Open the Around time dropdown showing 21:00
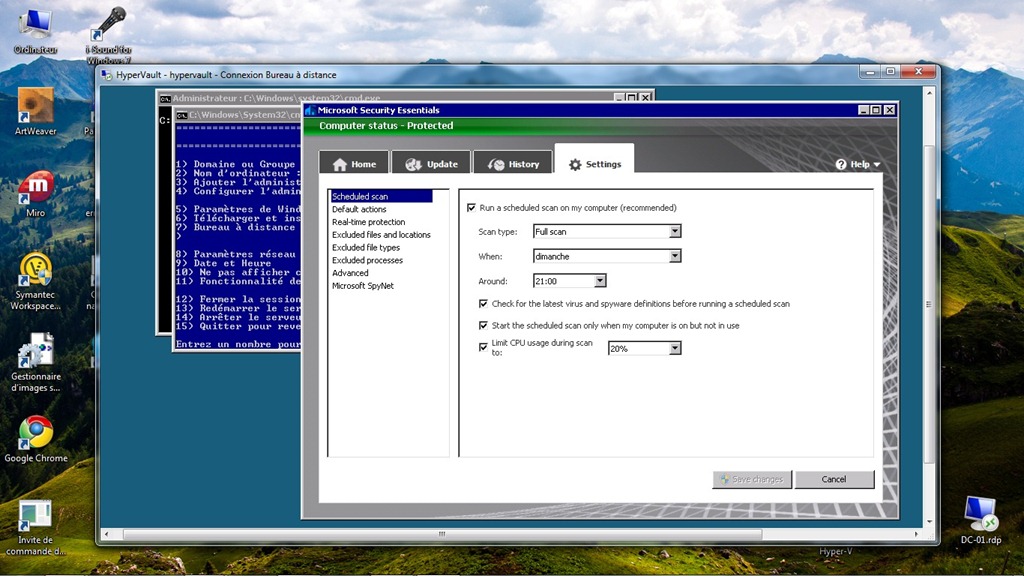This screenshot has height=576, width=1024. point(569,281)
